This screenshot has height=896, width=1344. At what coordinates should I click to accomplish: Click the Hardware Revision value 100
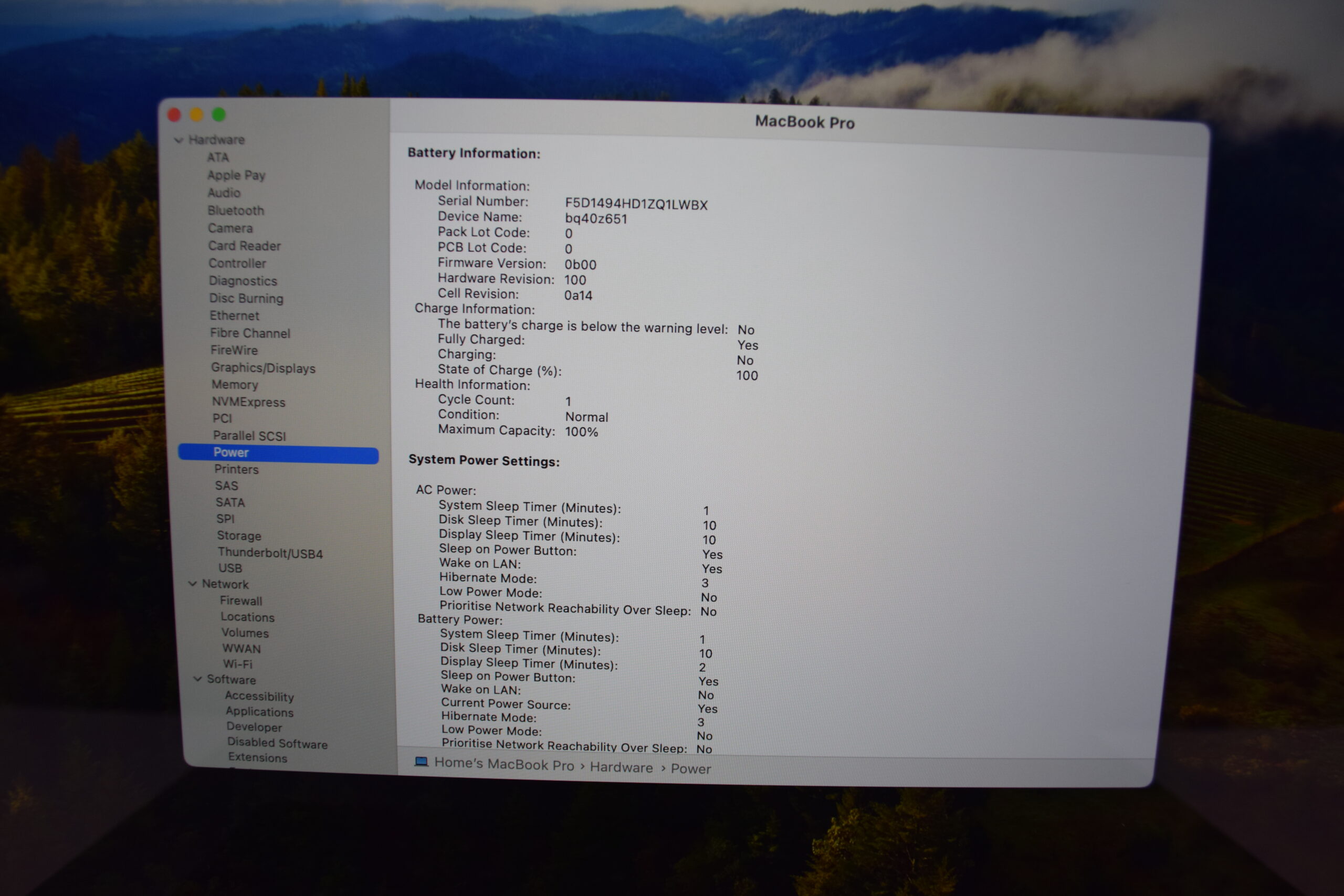pos(575,280)
